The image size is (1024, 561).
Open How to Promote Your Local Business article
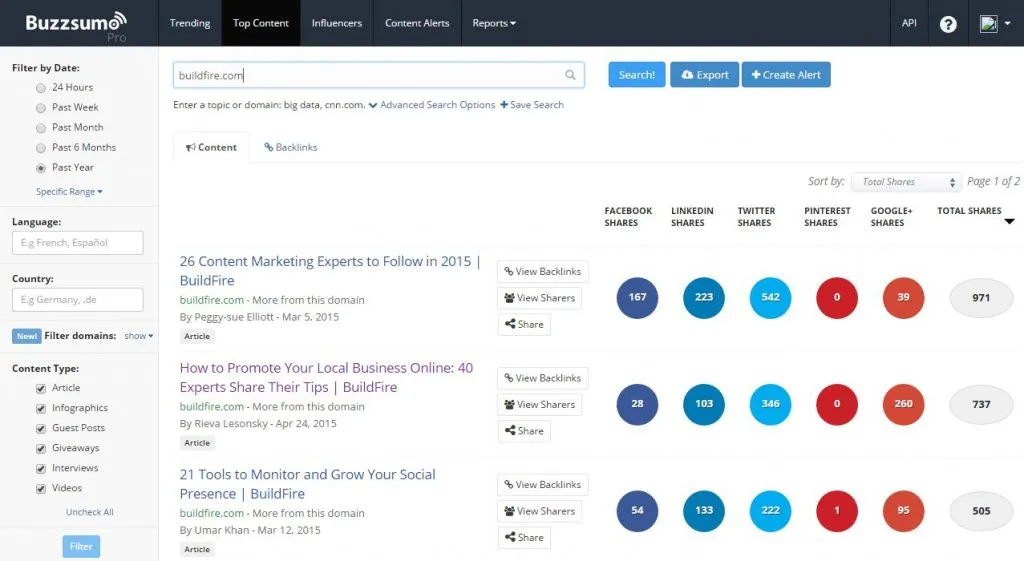click(x=327, y=377)
